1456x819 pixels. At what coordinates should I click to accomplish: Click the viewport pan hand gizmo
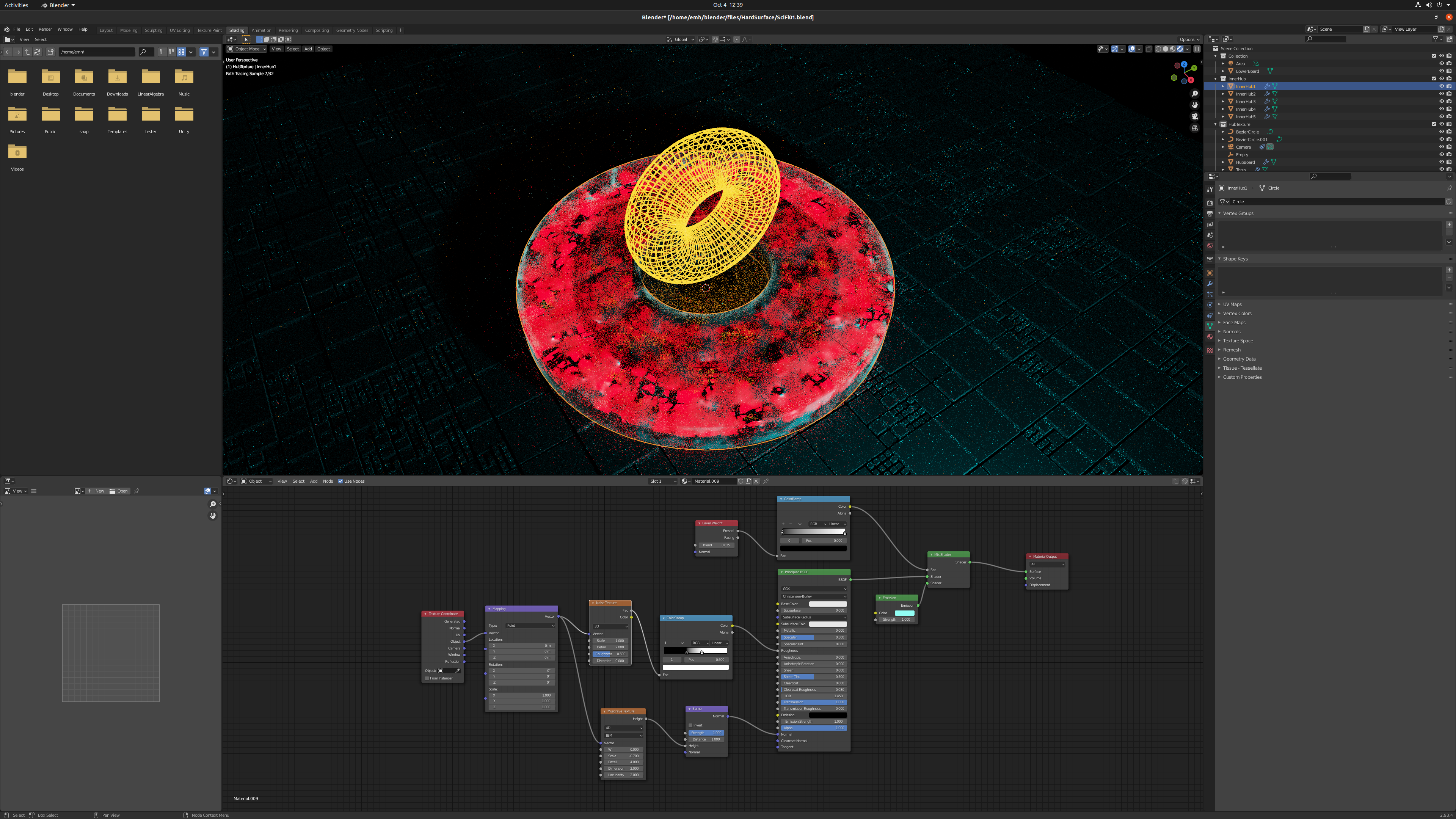(x=1194, y=105)
